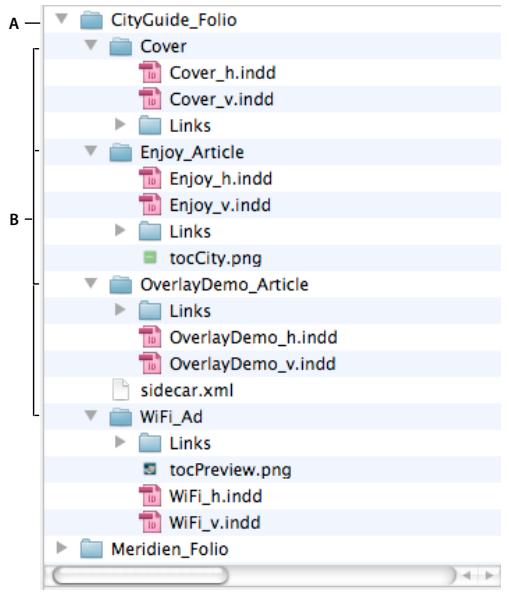Expand the Links folder under Enjoy_Article
The width and height of the screenshot is (509, 592).
(x=120, y=230)
